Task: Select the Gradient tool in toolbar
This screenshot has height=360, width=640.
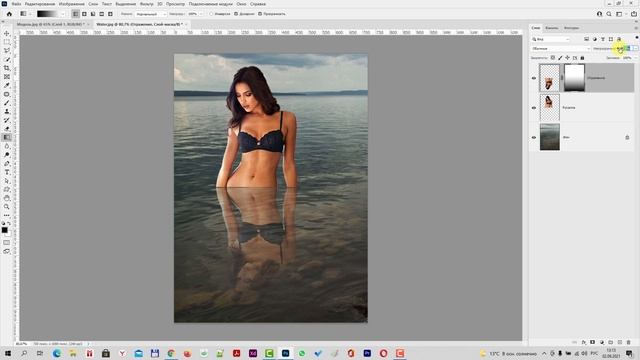Action: pyautogui.click(x=7, y=138)
